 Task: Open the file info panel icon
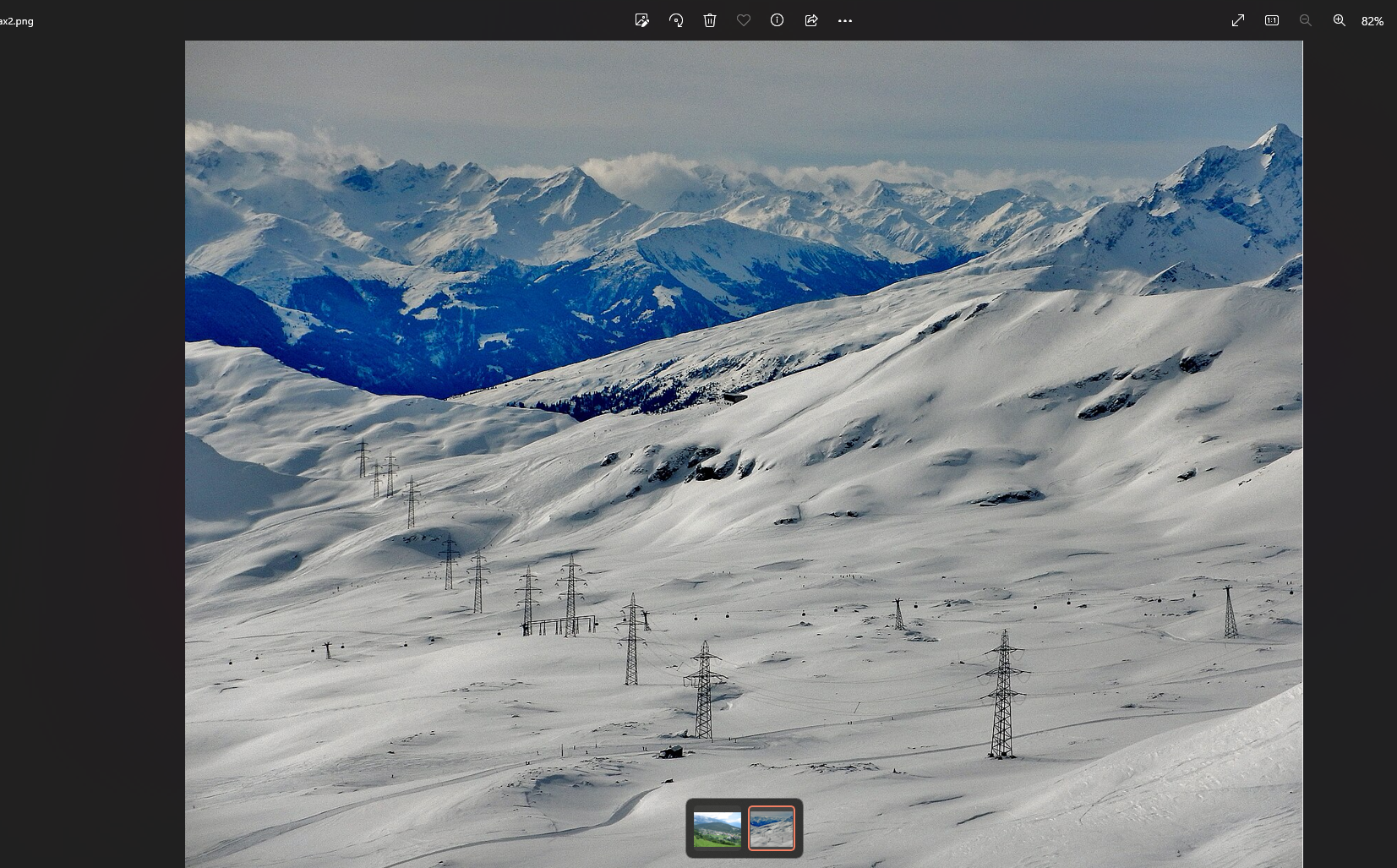pyautogui.click(x=778, y=20)
